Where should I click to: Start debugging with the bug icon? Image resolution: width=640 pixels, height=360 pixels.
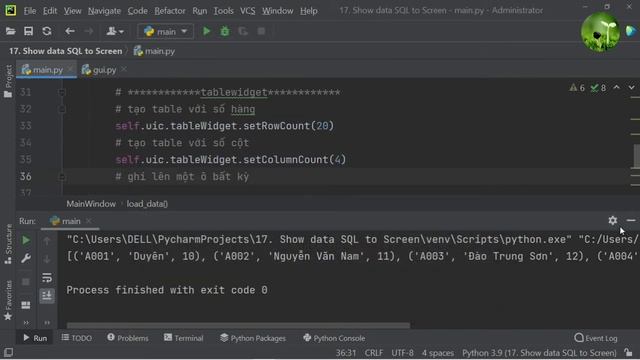(225, 31)
